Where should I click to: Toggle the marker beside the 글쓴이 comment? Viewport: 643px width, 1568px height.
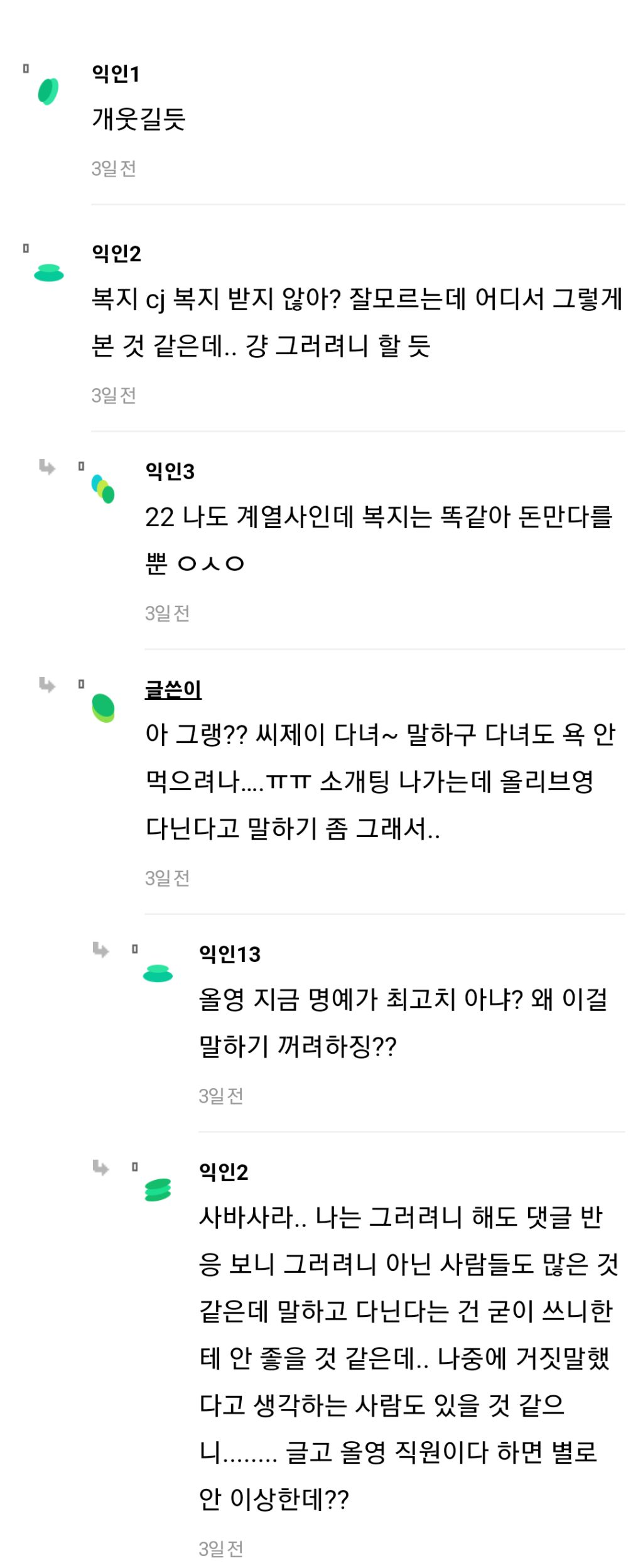[80, 683]
